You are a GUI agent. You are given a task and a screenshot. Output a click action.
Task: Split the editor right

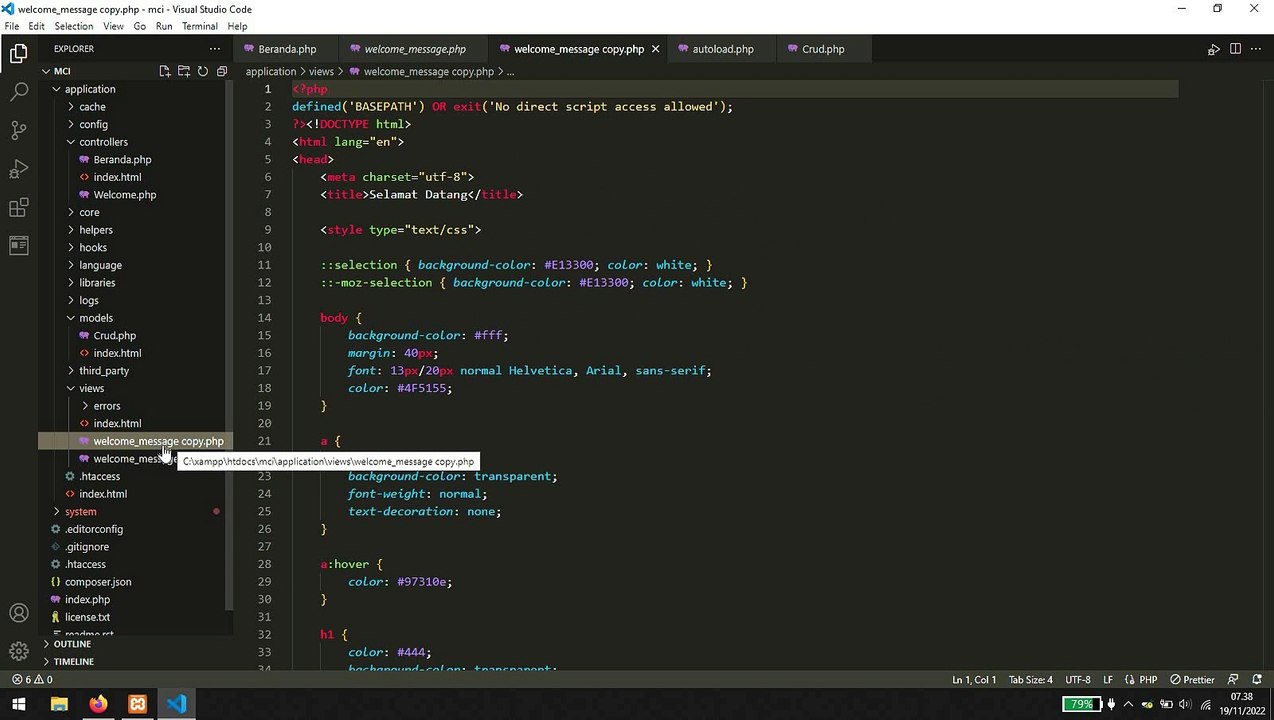click(x=1235, y=49)
